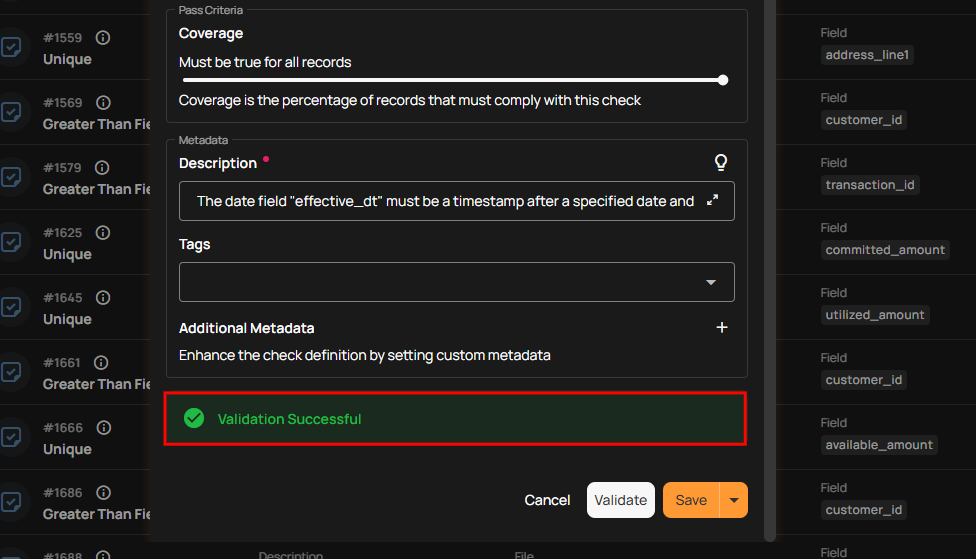Click the committed_amount field tag
This screenshot has width=976, height=559.
tap(884, 250)
